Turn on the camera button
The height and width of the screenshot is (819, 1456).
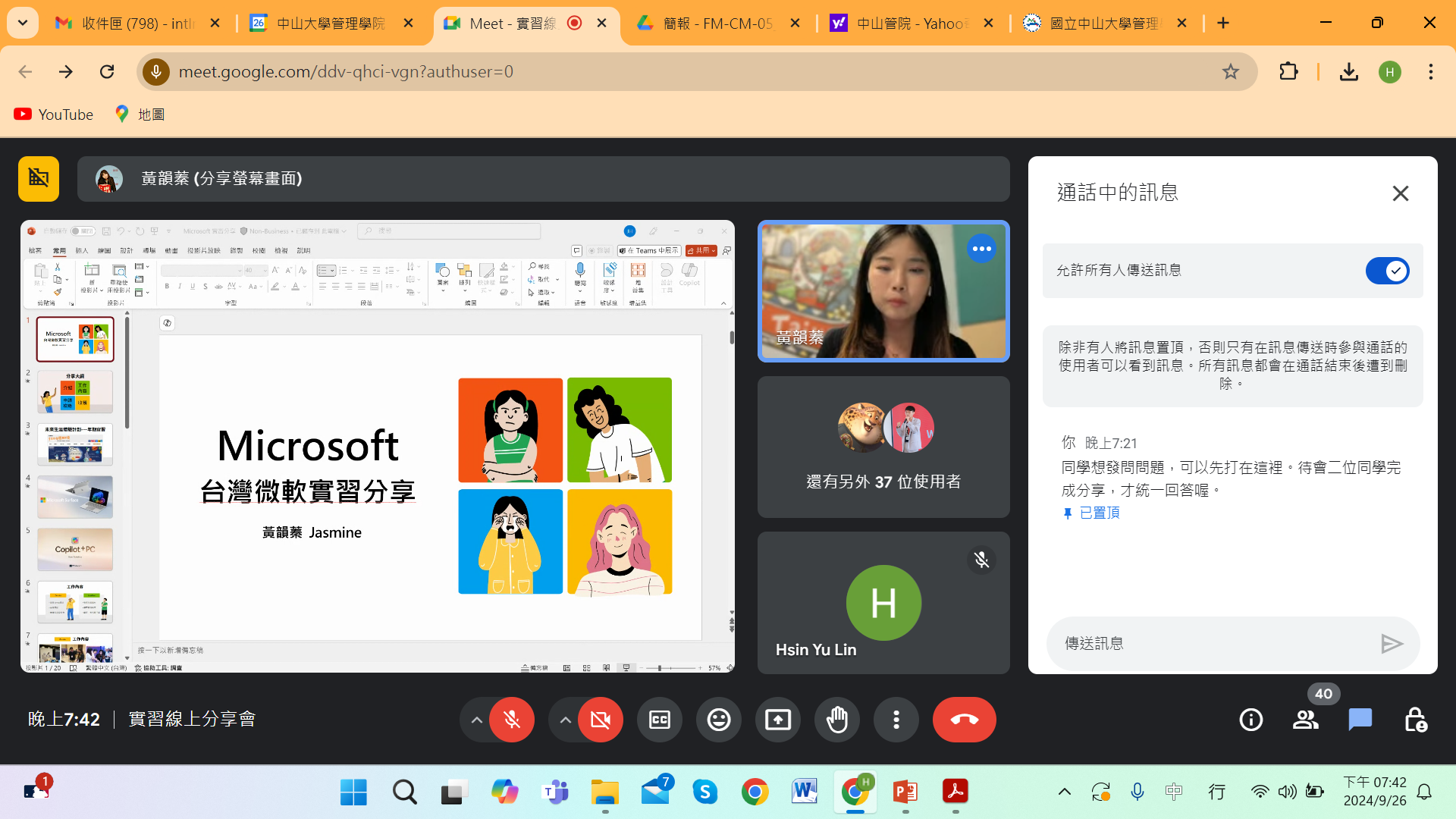click(x=601, y=720)
